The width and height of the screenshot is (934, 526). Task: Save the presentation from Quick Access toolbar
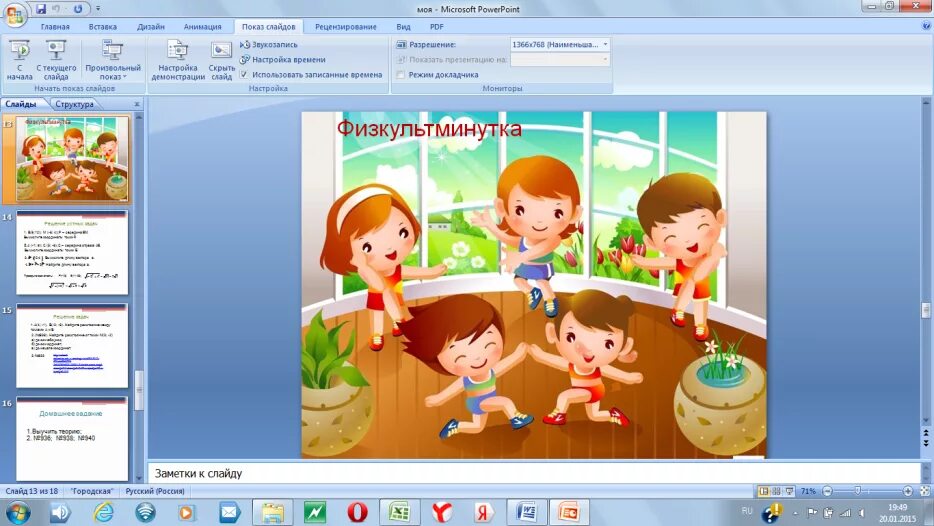[41, 9]
